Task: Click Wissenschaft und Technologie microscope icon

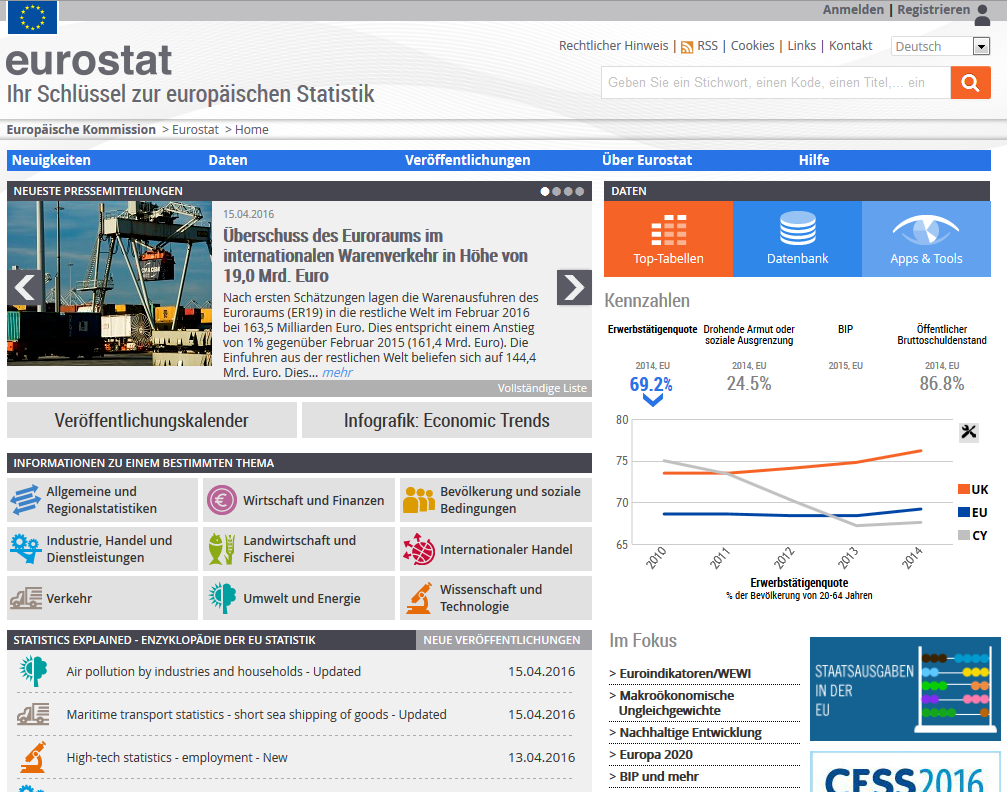Action: click(419, 598)
